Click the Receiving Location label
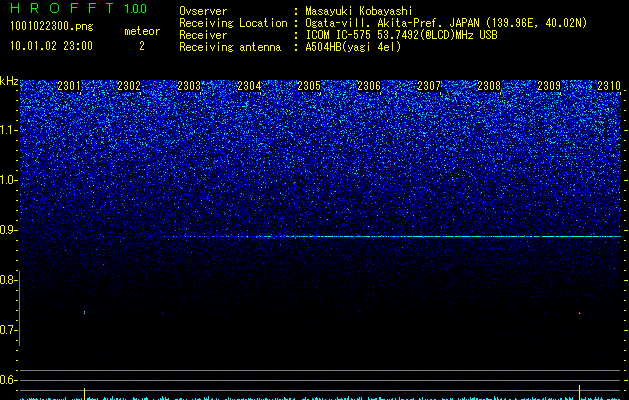This screenshot has width=629, height=400. (233, 23)
